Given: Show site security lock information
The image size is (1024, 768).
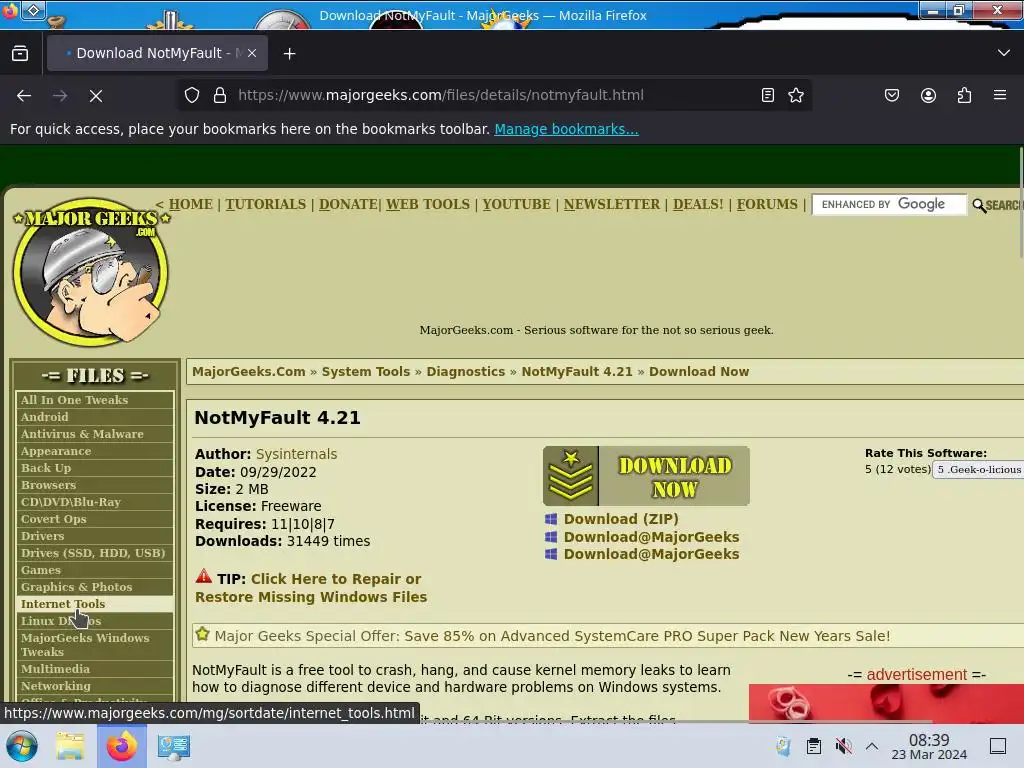Looking at the screenshot, I should tap(220, 95).
